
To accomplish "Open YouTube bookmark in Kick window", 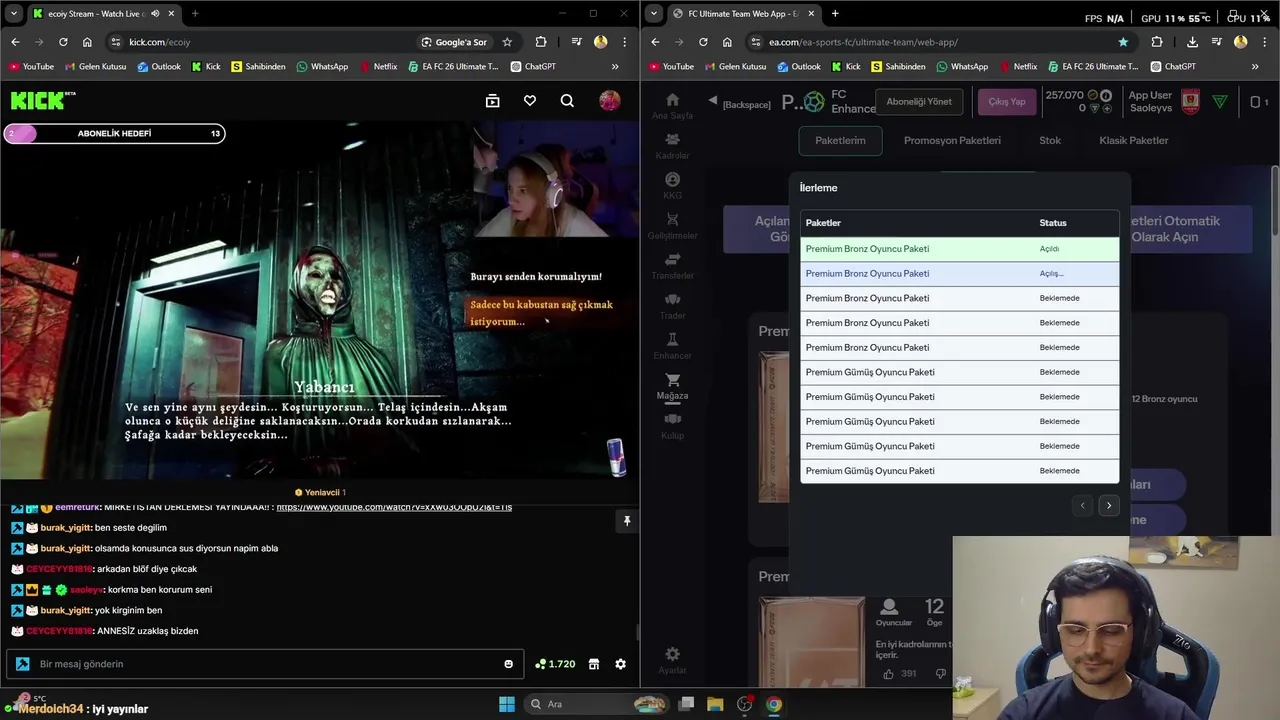I will 31,67.
